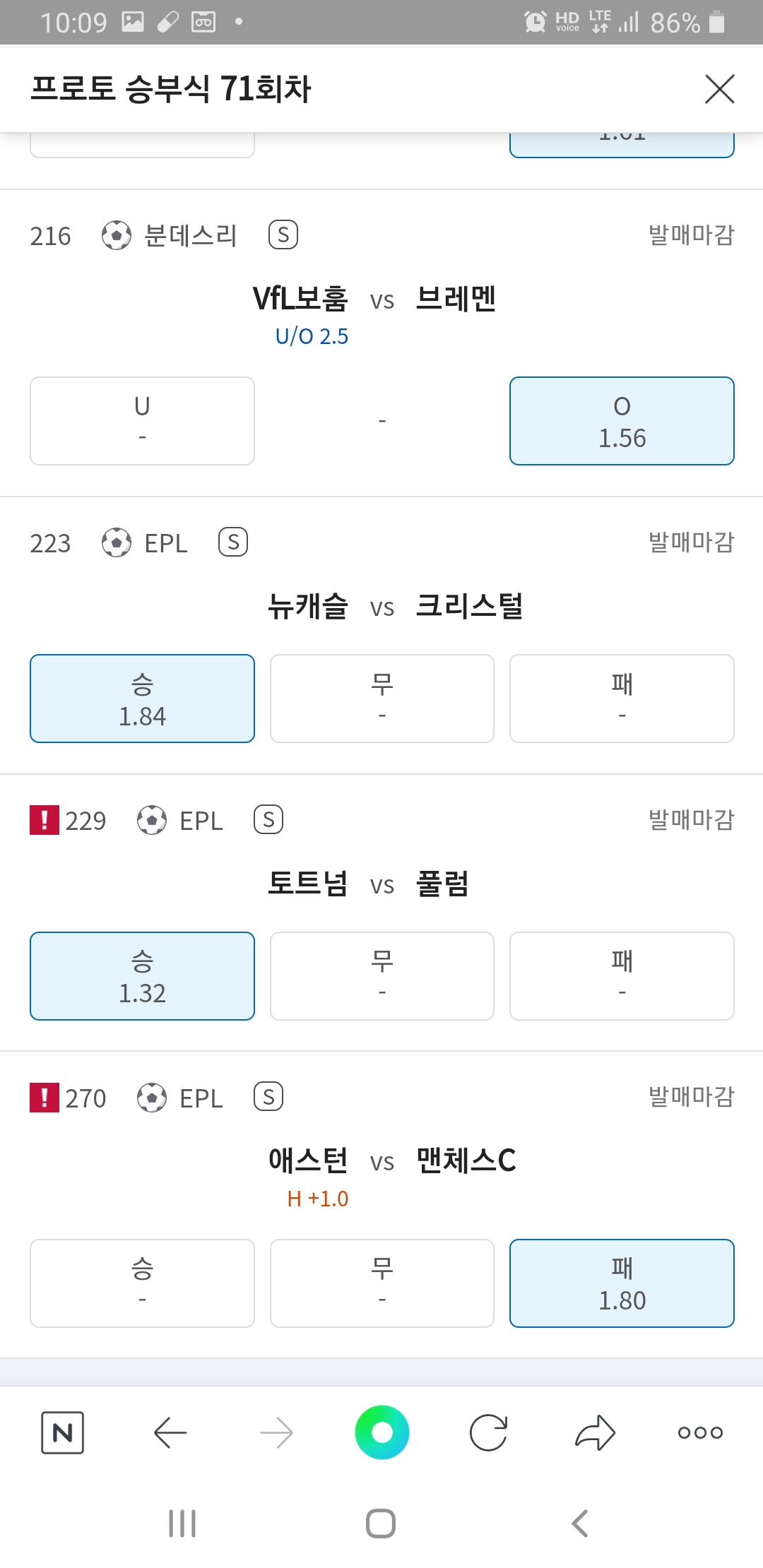Open the green Naver search circle button
The image size is (763, 1568).
(382, 1432)
